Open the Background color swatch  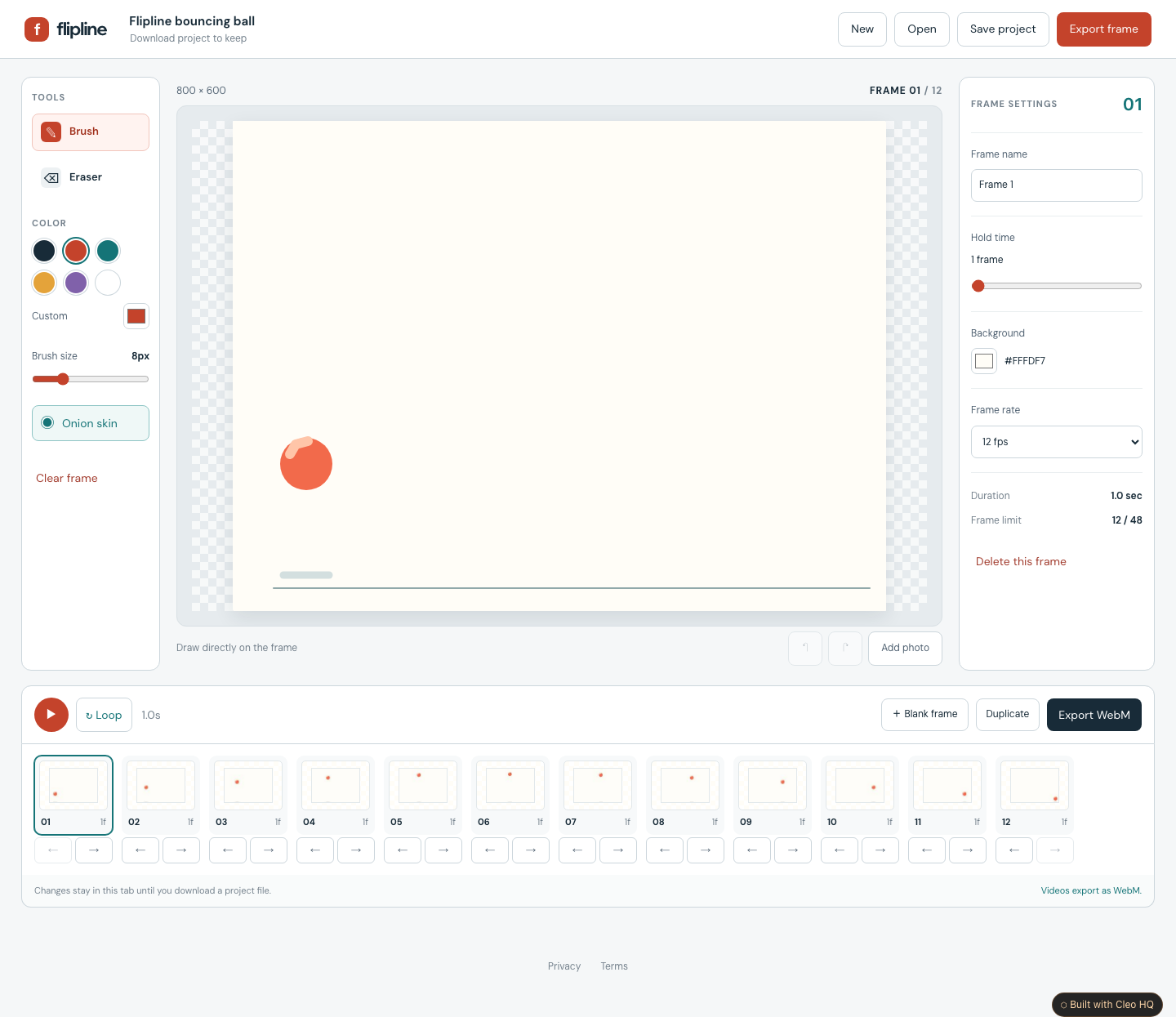pos(984,361)
